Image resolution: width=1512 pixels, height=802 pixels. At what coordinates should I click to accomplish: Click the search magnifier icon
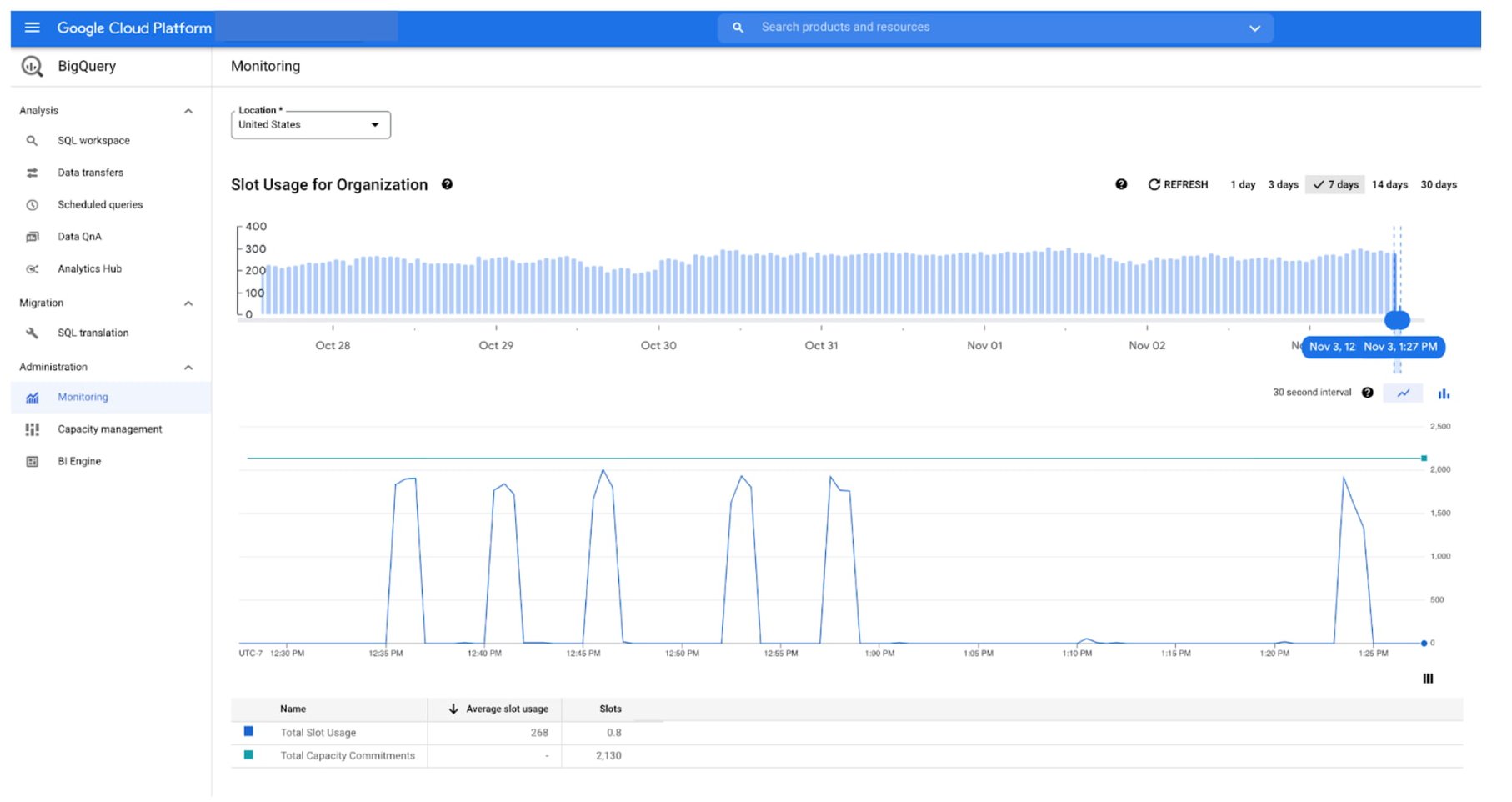[x=738, y=28]
